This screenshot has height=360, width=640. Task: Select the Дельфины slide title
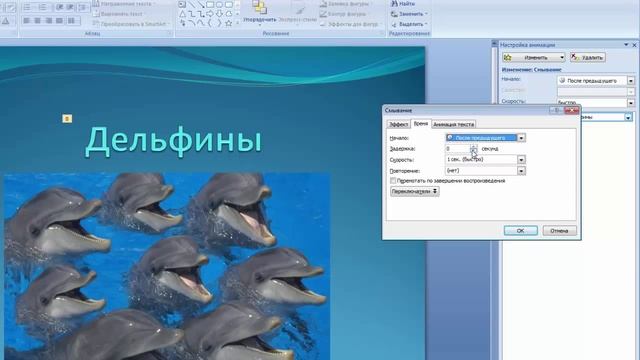pos(173,141)
